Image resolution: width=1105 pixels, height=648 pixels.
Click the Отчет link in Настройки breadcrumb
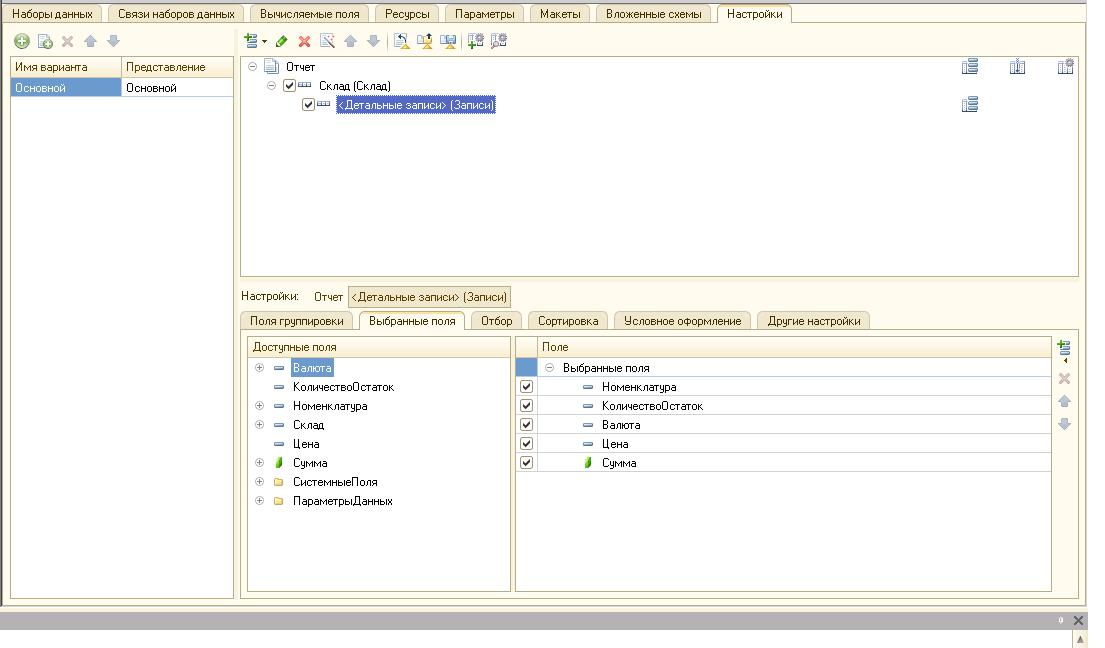click(x=328, y=297)
